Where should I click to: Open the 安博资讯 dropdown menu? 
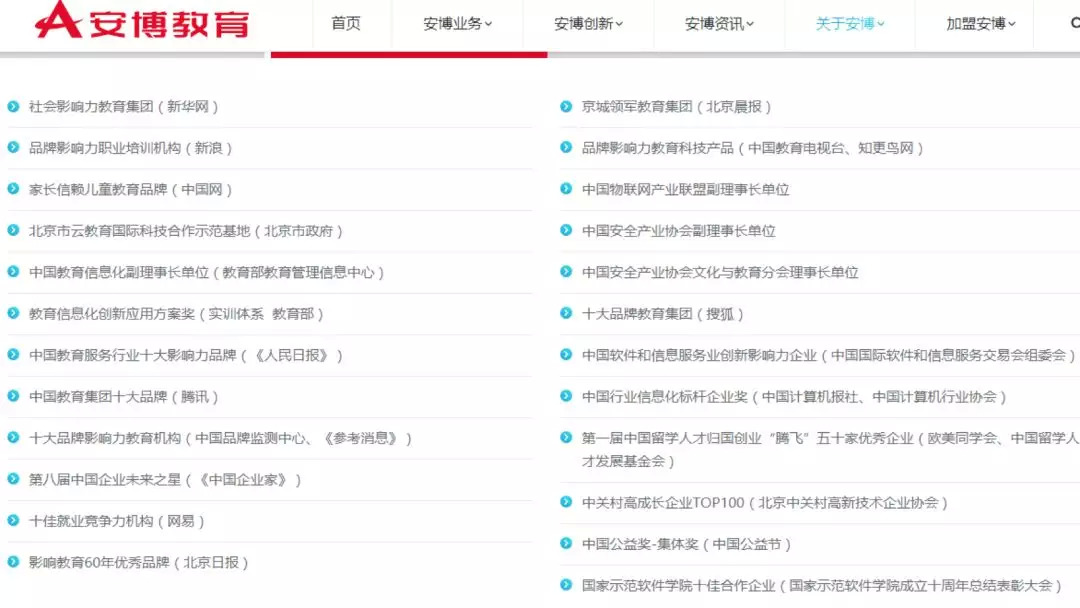click(719, 24)
